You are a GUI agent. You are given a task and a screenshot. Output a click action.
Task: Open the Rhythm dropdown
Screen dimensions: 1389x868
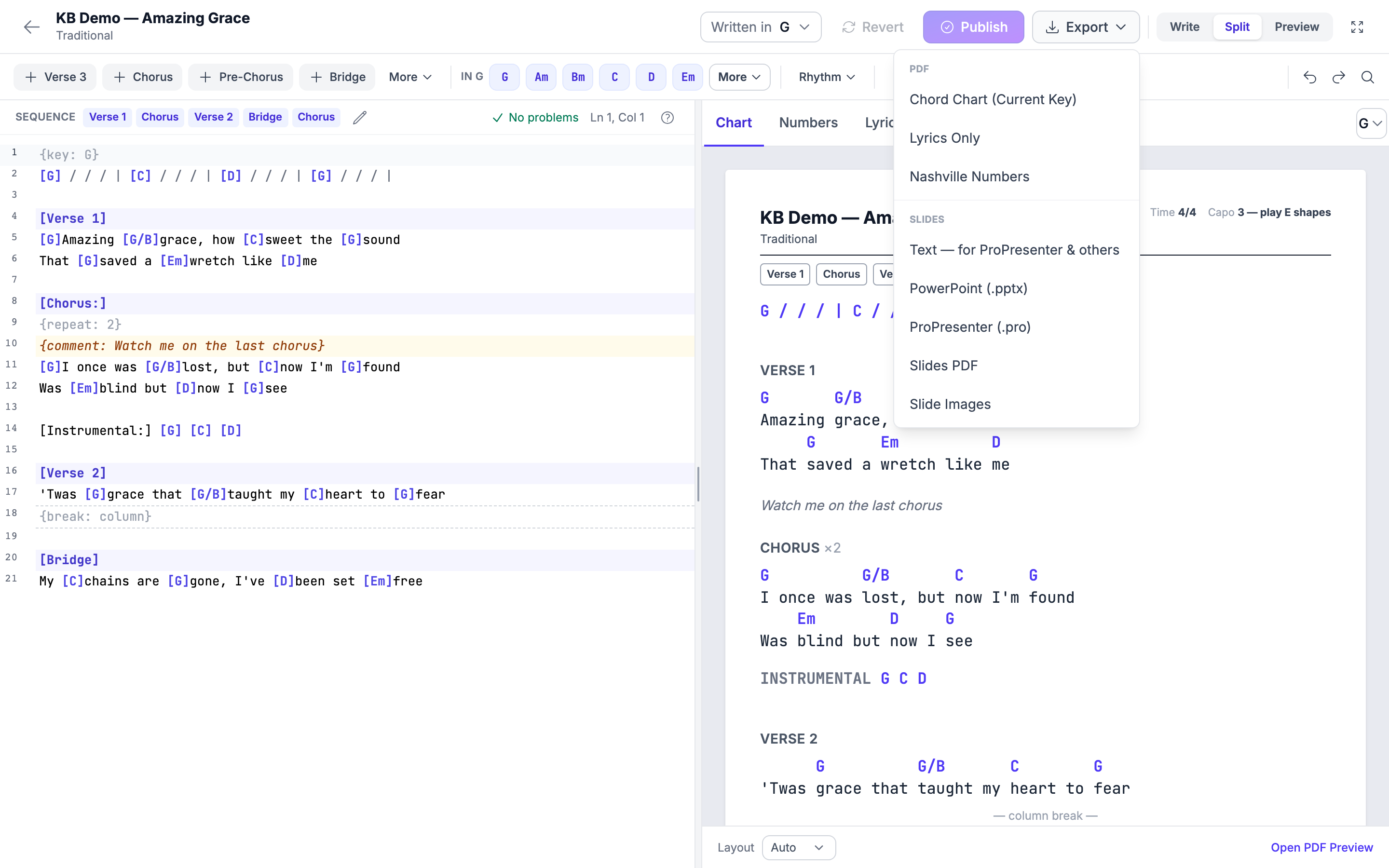[x=827, y=77]
